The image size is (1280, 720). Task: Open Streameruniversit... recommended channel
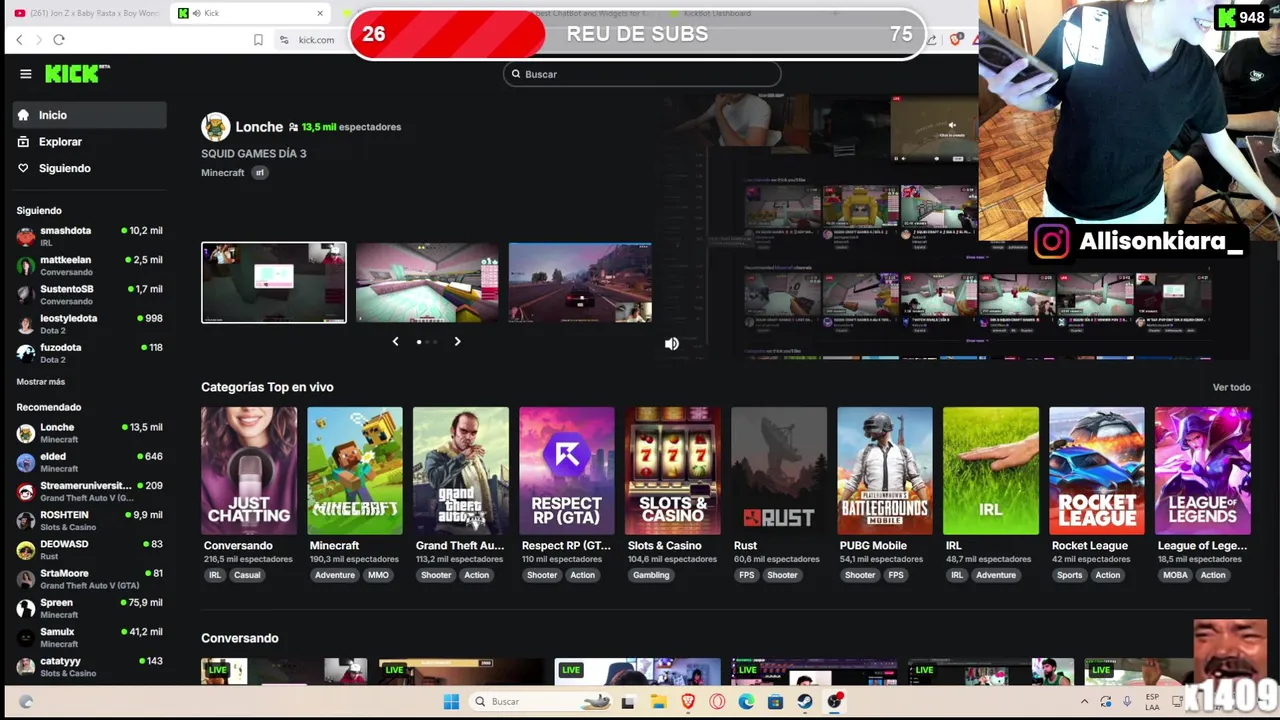[x=90, y=491]
